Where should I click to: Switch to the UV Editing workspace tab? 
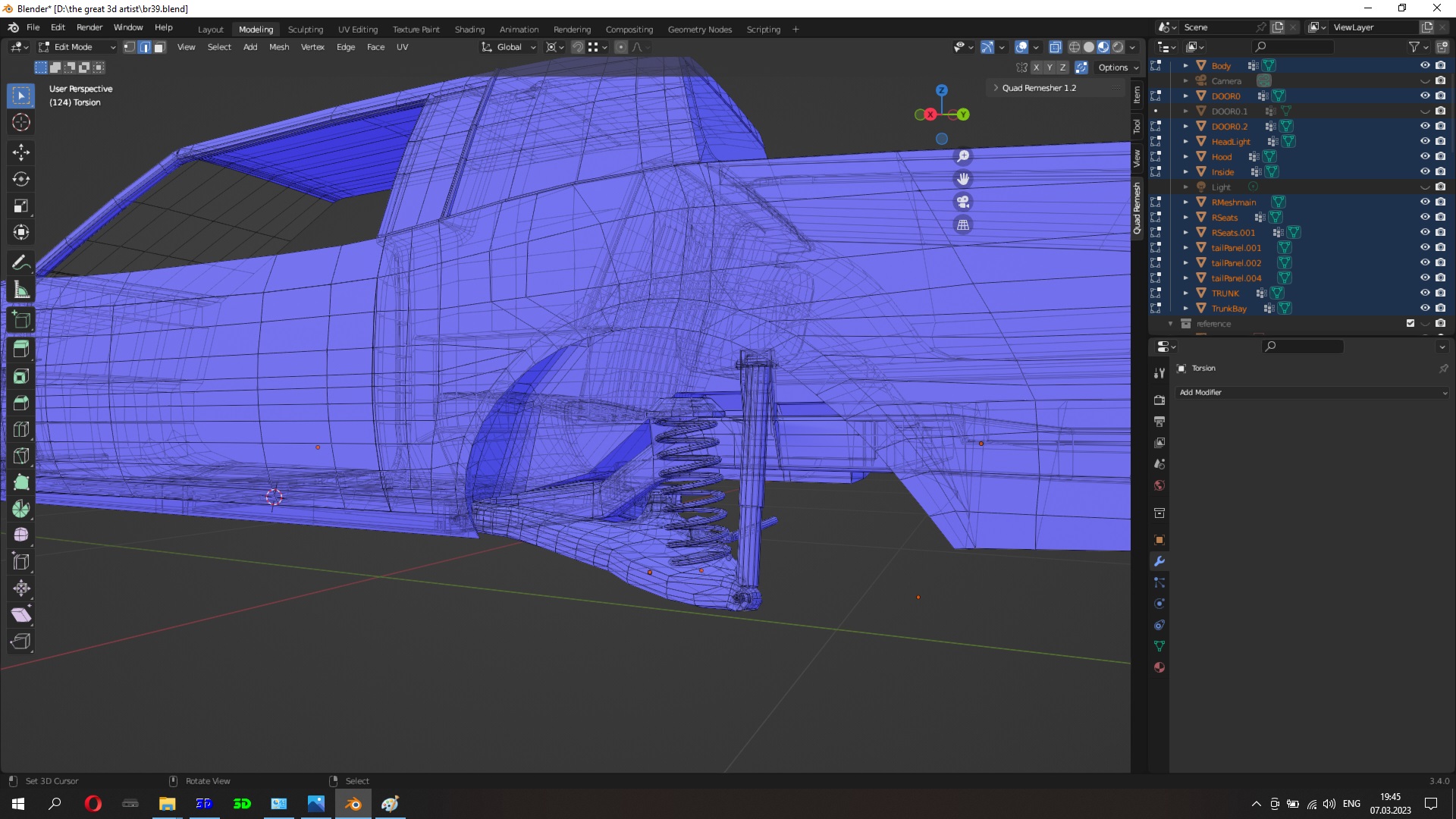(x=357, y=30)
